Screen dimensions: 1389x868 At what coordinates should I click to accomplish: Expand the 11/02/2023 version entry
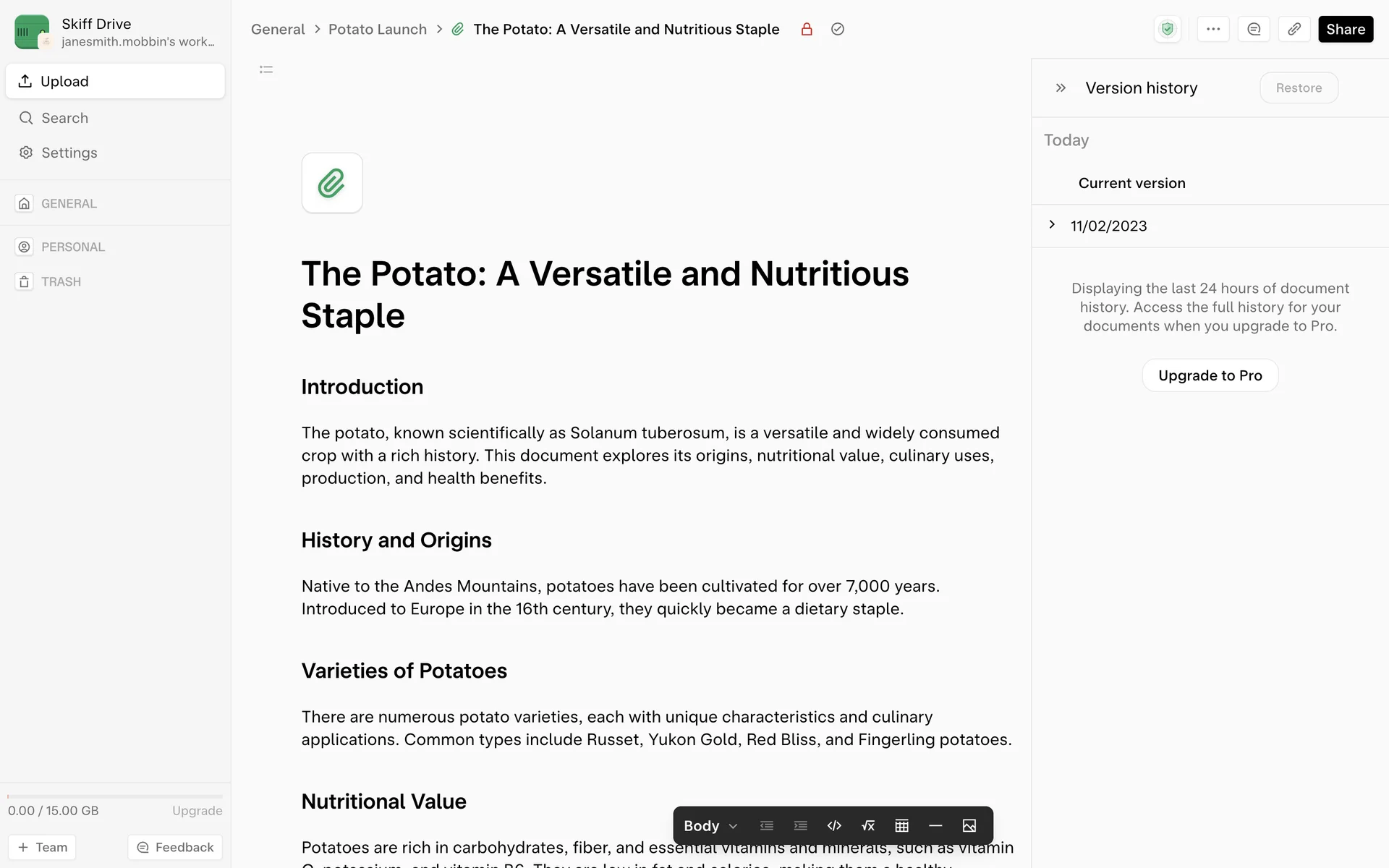click(x=1052, y=225)
